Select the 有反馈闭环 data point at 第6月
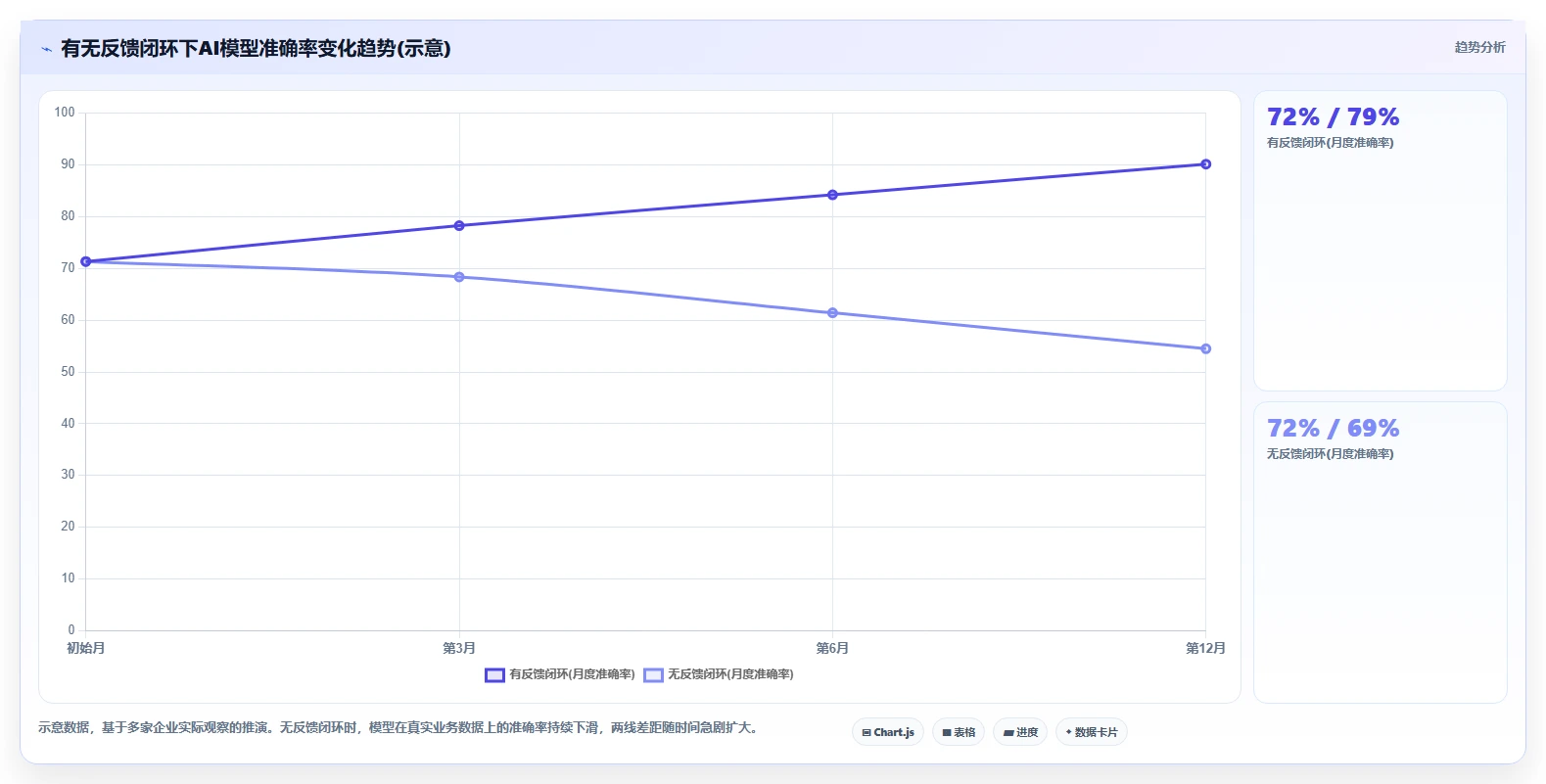This screenshot has height=784, width=1546. 832,195
